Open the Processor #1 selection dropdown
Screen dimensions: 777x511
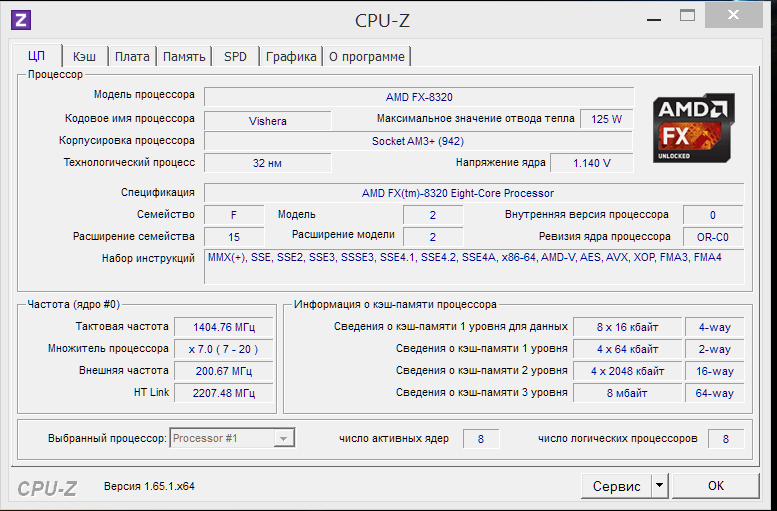pyautogui.click(x=284, y=438)
